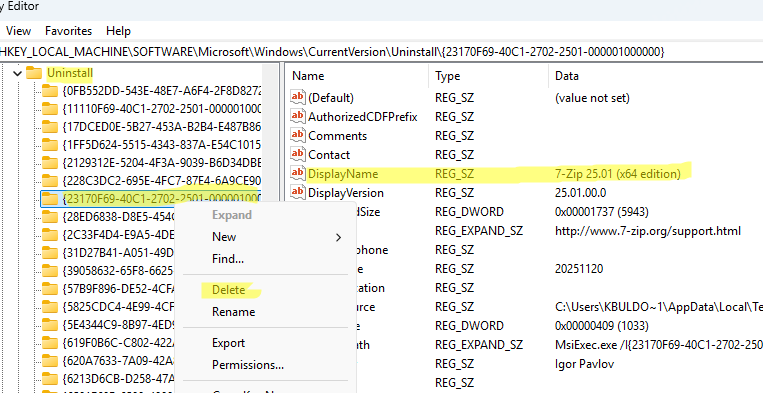Open the Favorites menu

coord(69,31)
